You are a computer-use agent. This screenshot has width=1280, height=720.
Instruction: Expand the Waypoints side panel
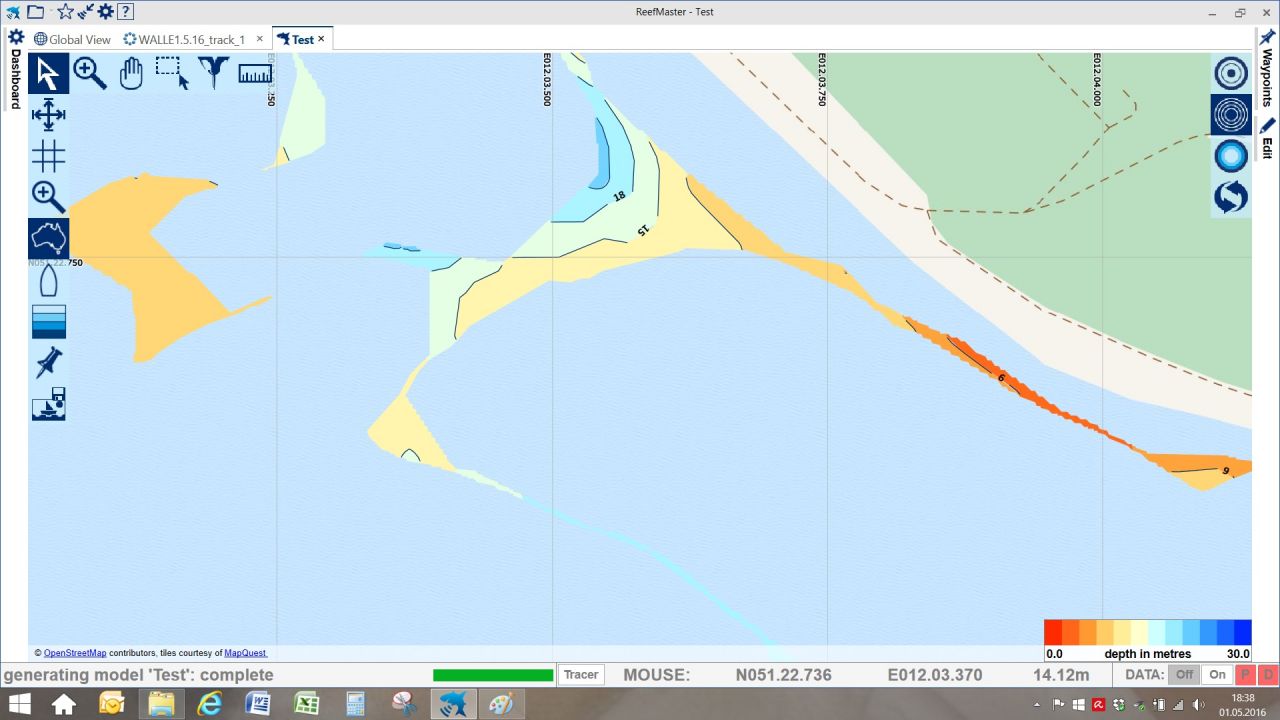click(1266, 72)
